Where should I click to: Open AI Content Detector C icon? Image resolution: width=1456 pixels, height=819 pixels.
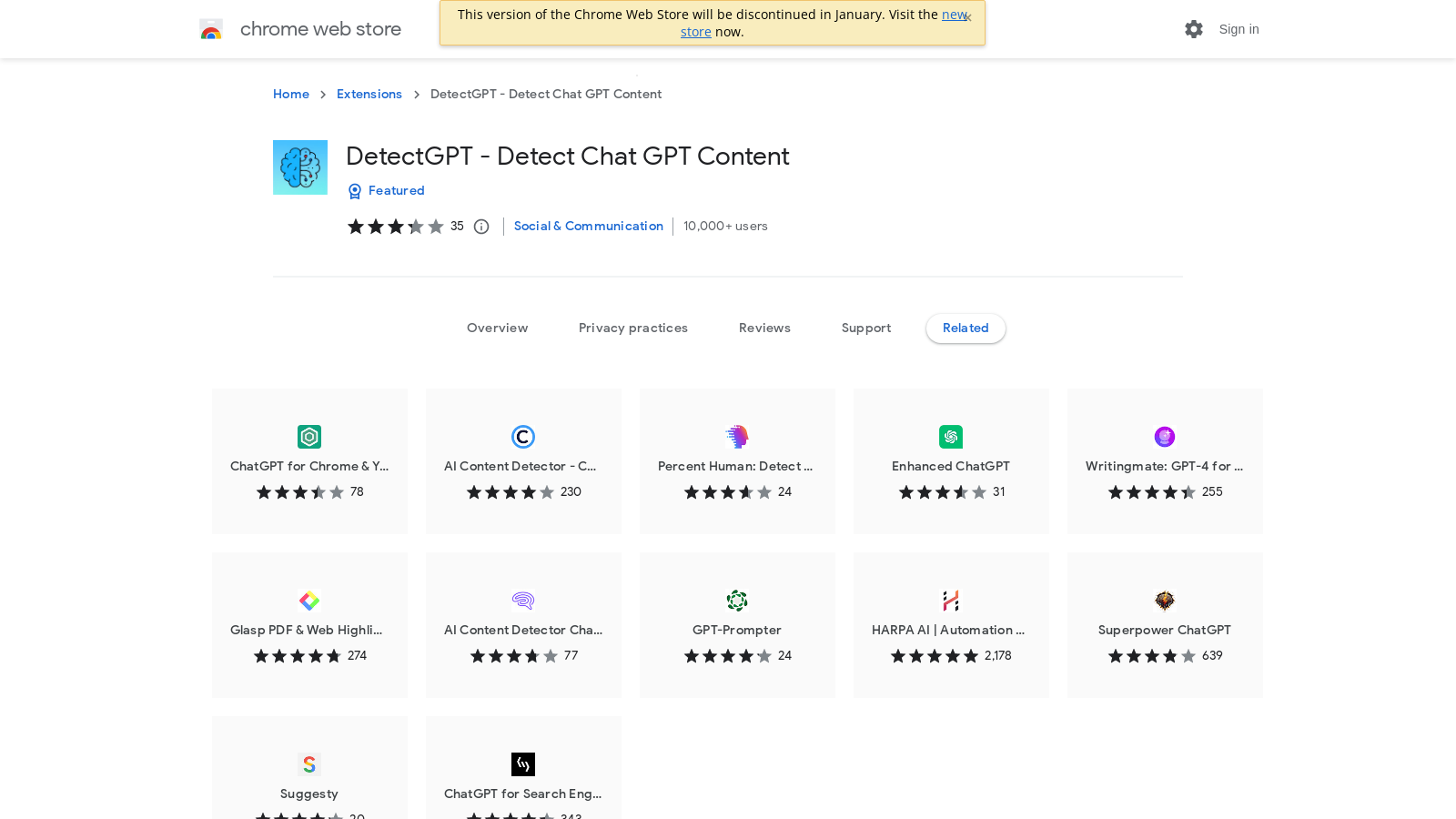tap(523, 437)
